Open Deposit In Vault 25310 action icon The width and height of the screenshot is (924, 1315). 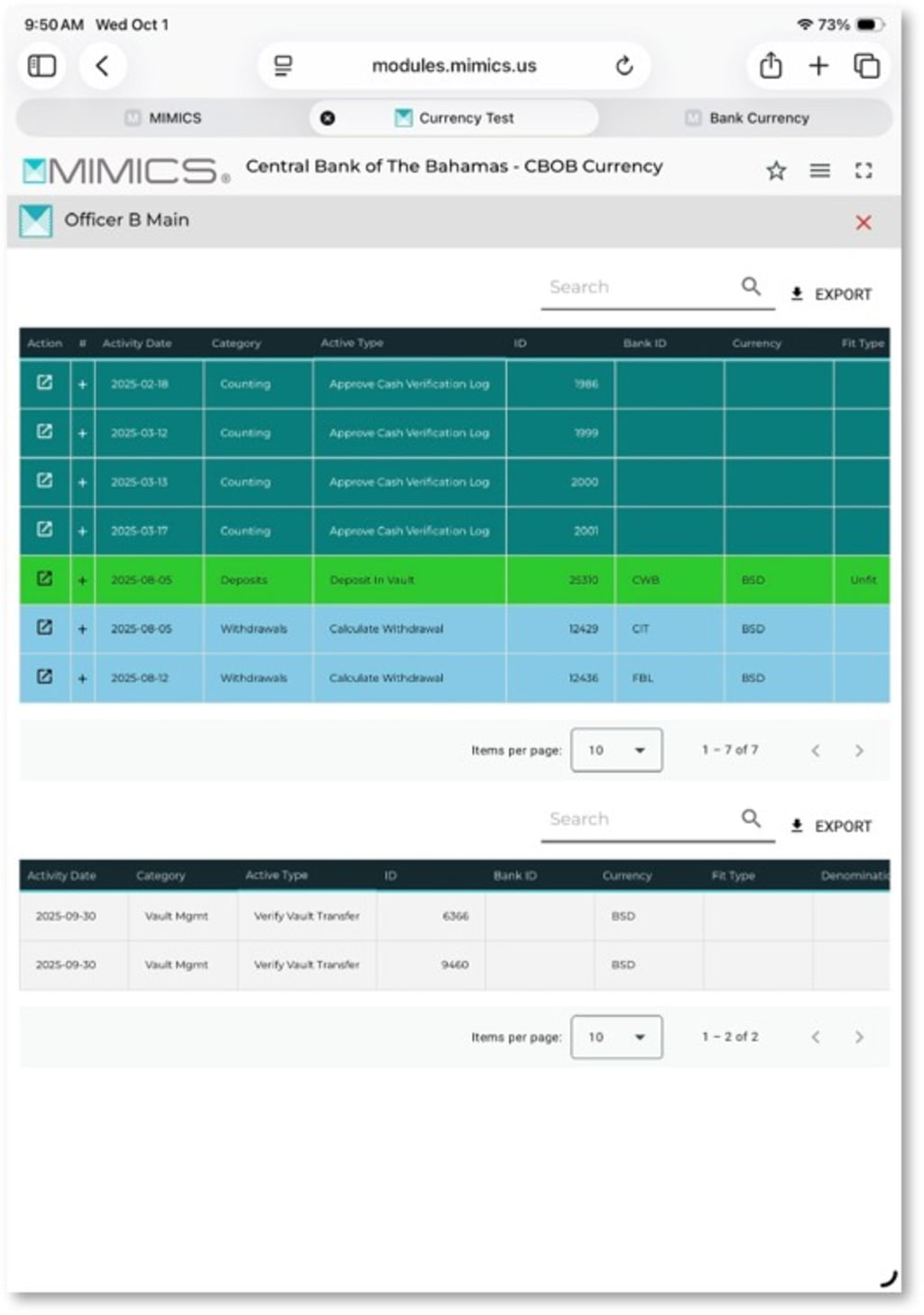(44, 579)
